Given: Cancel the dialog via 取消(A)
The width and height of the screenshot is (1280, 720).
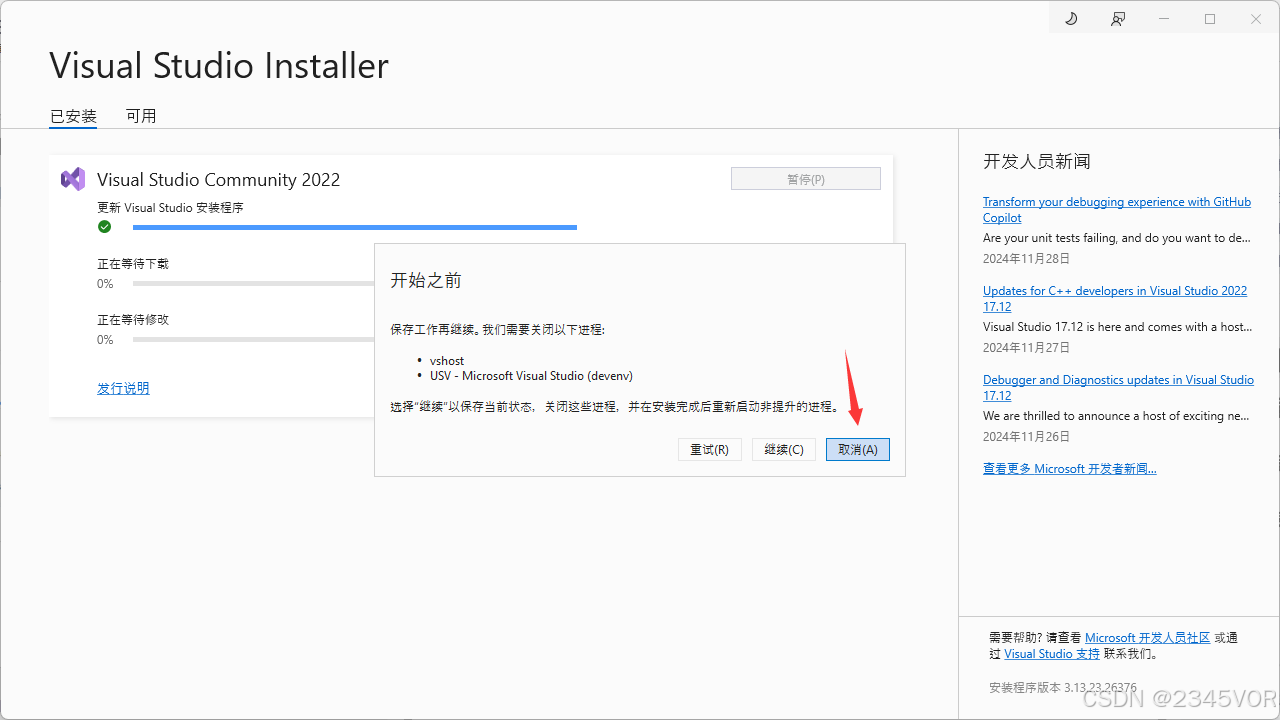Looking at the screenshot, I should point(857,449).
